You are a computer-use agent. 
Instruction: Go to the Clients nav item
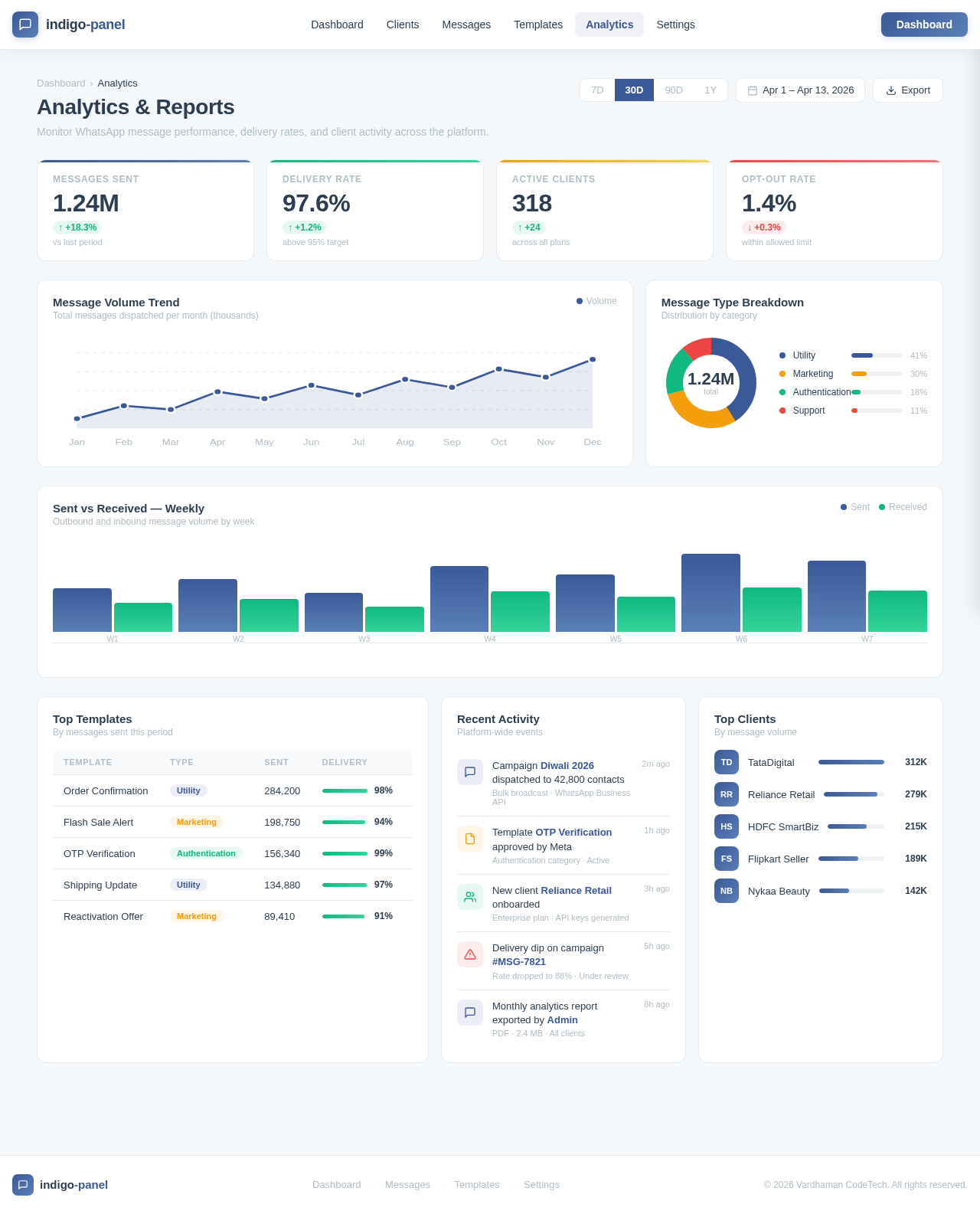[403, 25]
